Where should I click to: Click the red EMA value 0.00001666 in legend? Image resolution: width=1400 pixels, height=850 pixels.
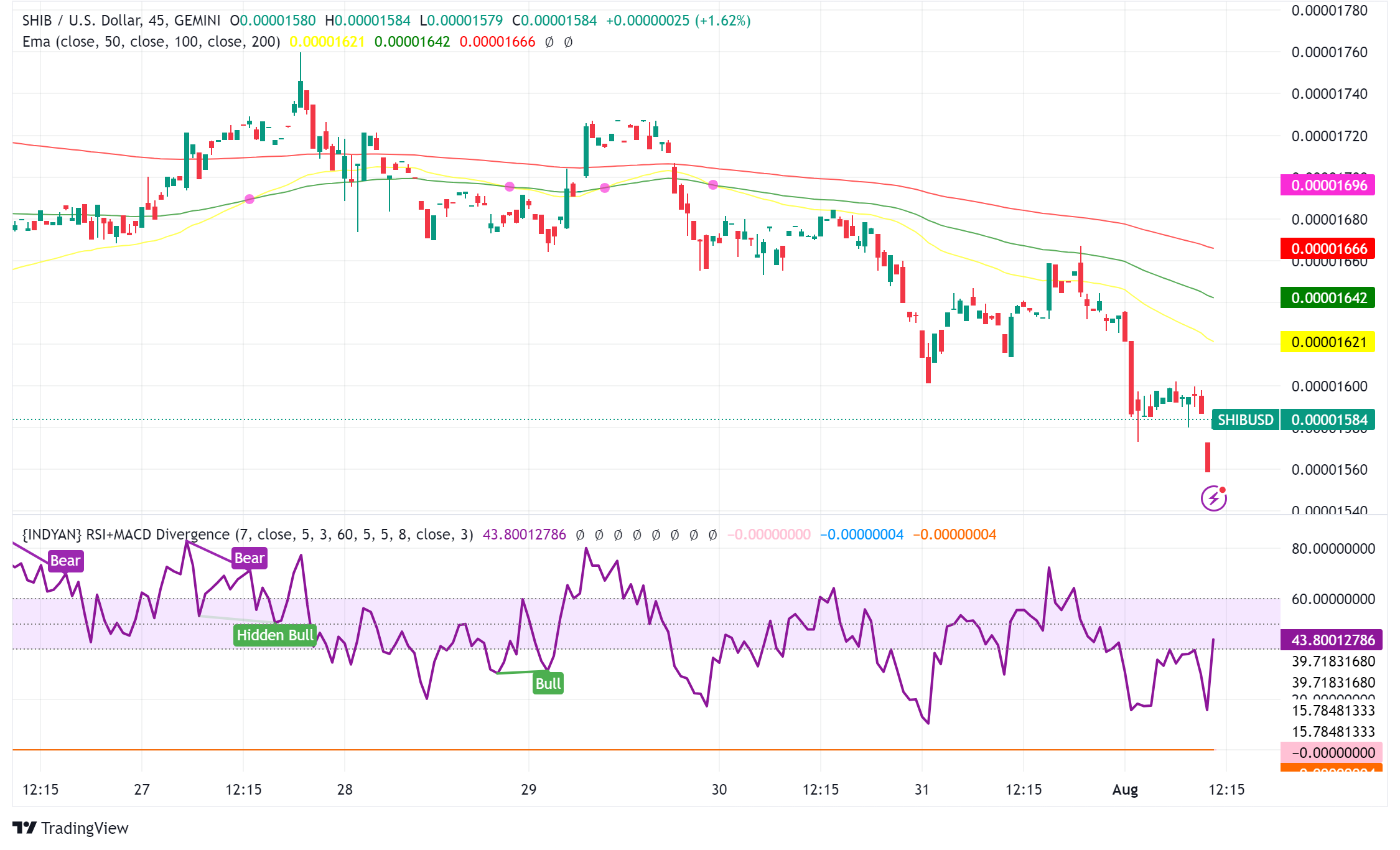point(497,42)
